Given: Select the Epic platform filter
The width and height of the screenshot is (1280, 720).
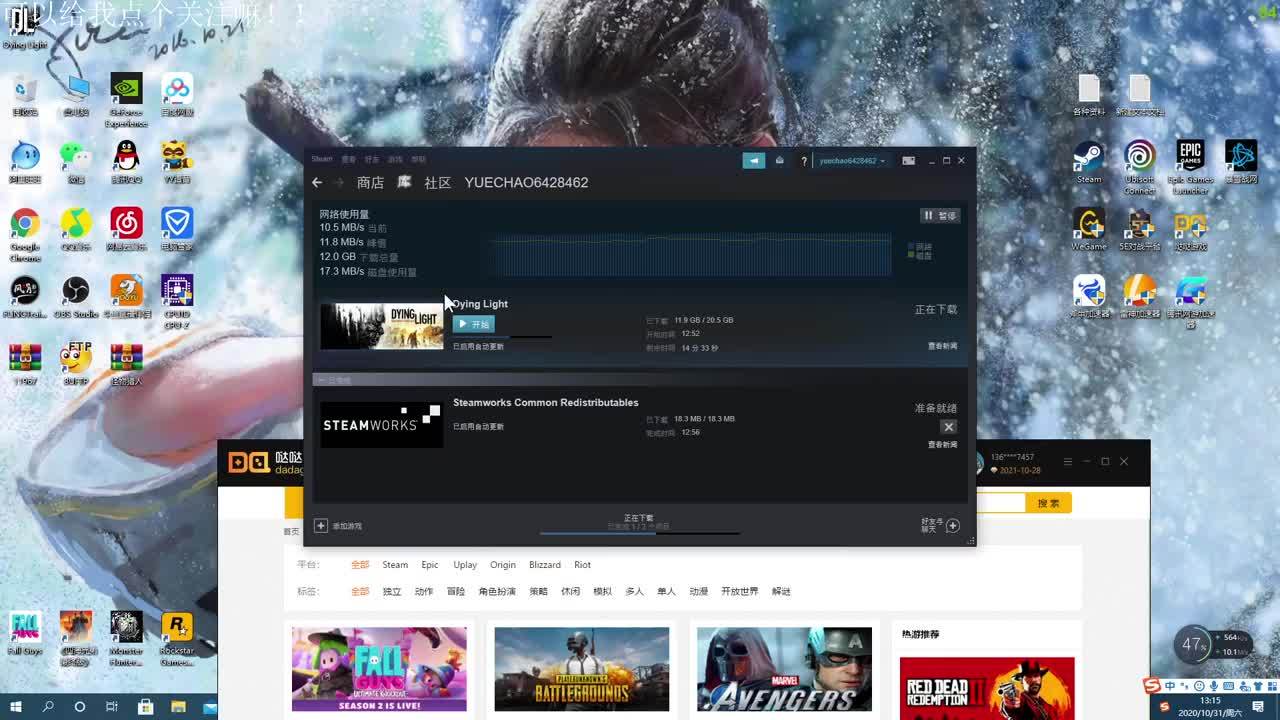Looking at the screenshot, I should coord(430,565).
